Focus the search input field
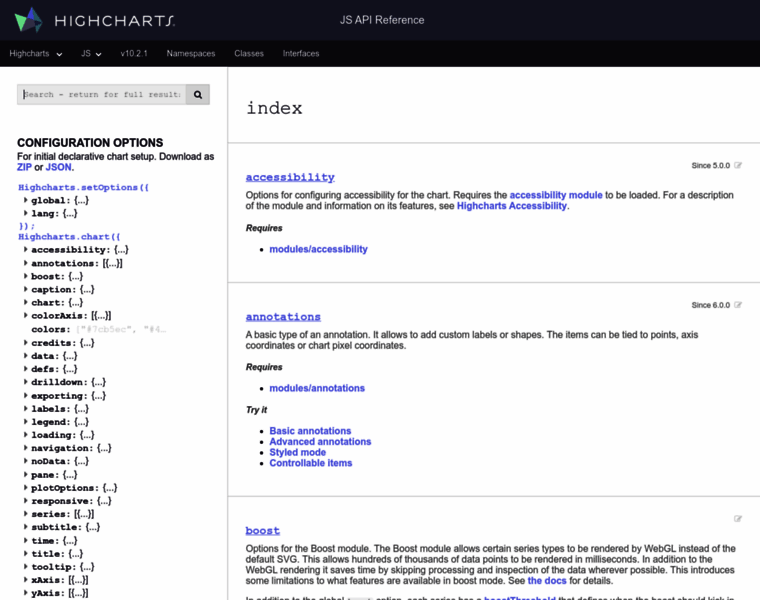Image resolution: width=760 pixels, height=600 pixels. pyautogui.click(x=102, y=95)
